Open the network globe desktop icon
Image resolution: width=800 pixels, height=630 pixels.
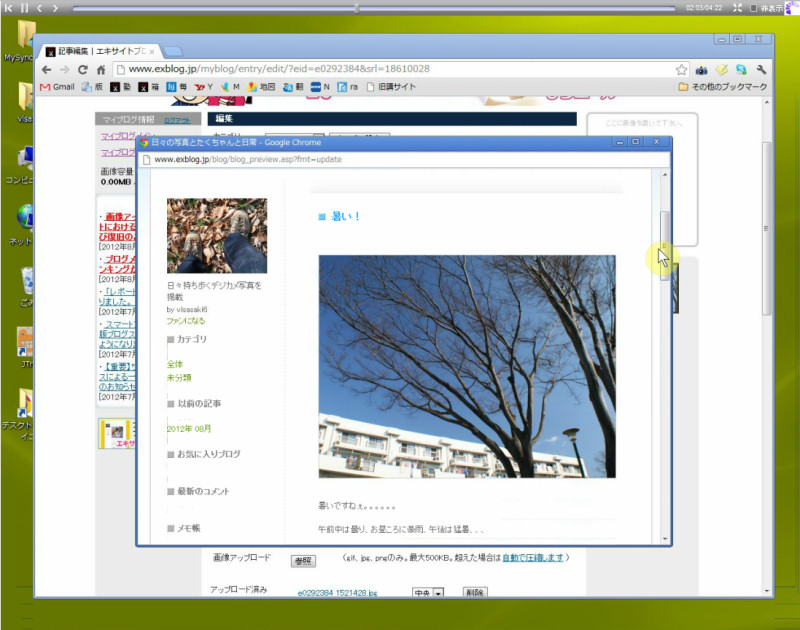point(23,223)
